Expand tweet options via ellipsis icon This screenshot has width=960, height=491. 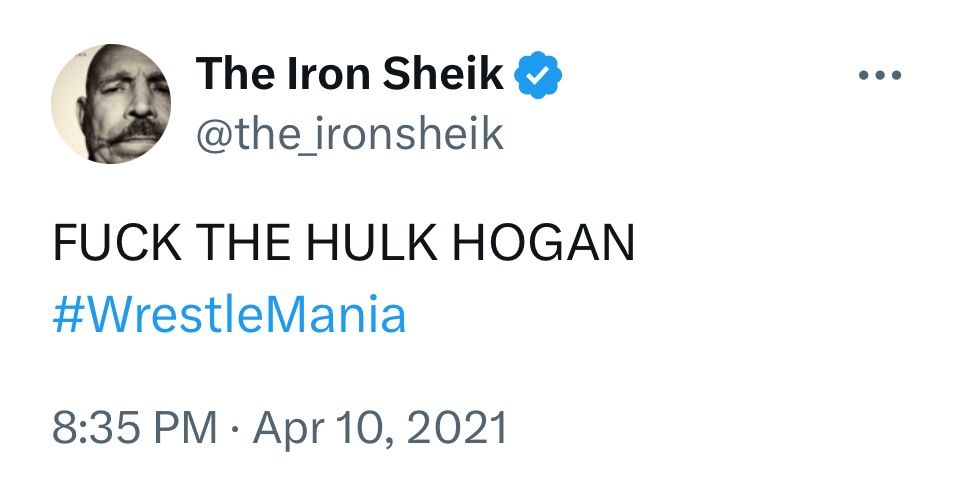click(x=880, y=76)
